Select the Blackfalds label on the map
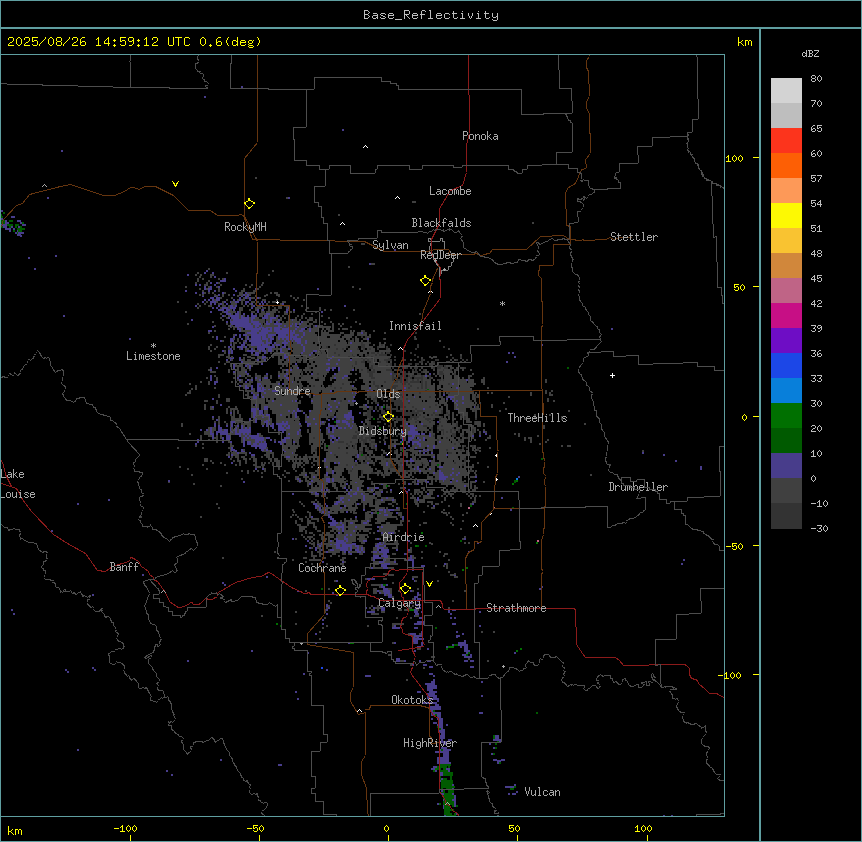The image size is (862, 842). 441,223
